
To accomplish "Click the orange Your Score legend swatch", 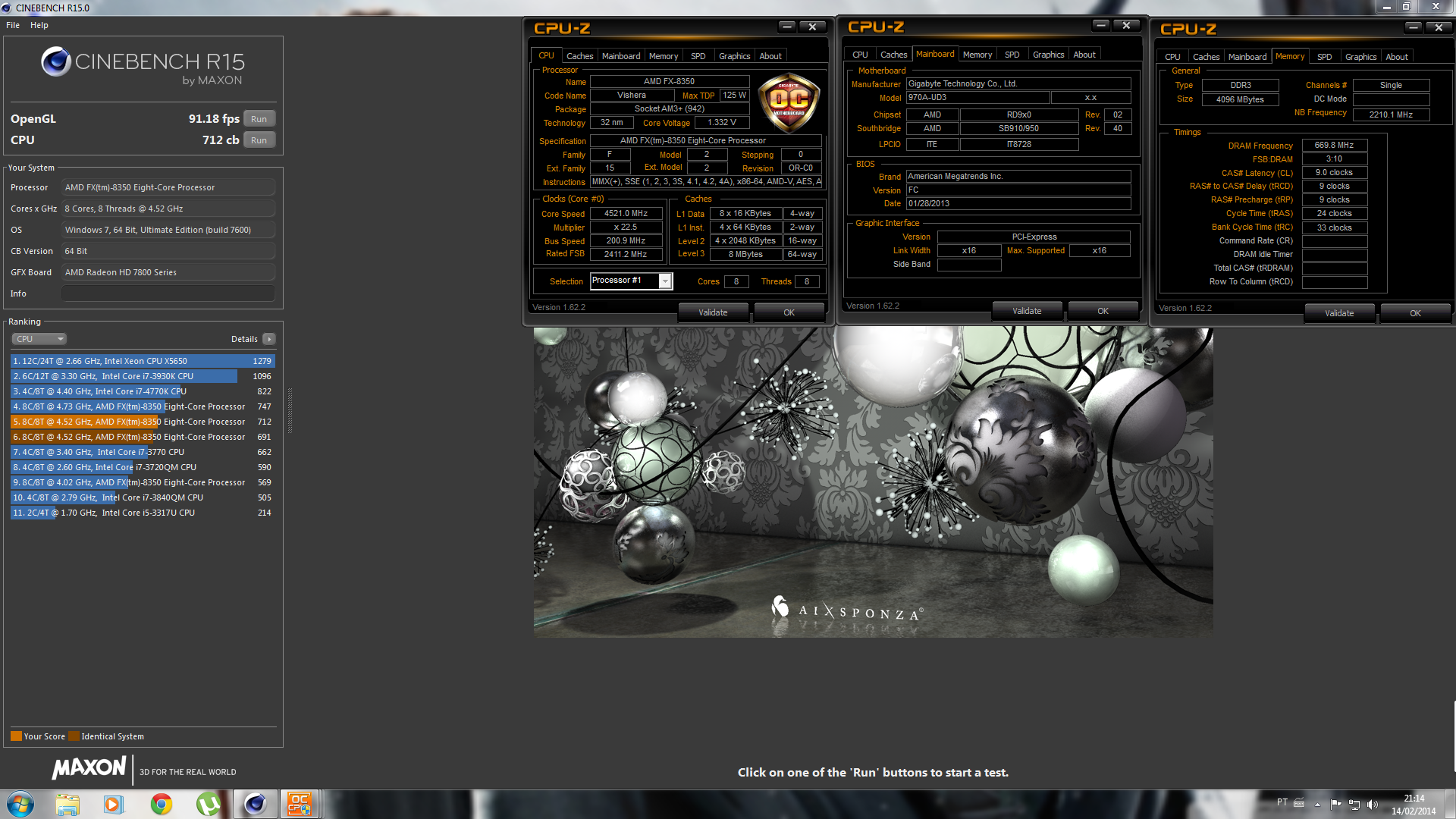I will pos(16,736).
